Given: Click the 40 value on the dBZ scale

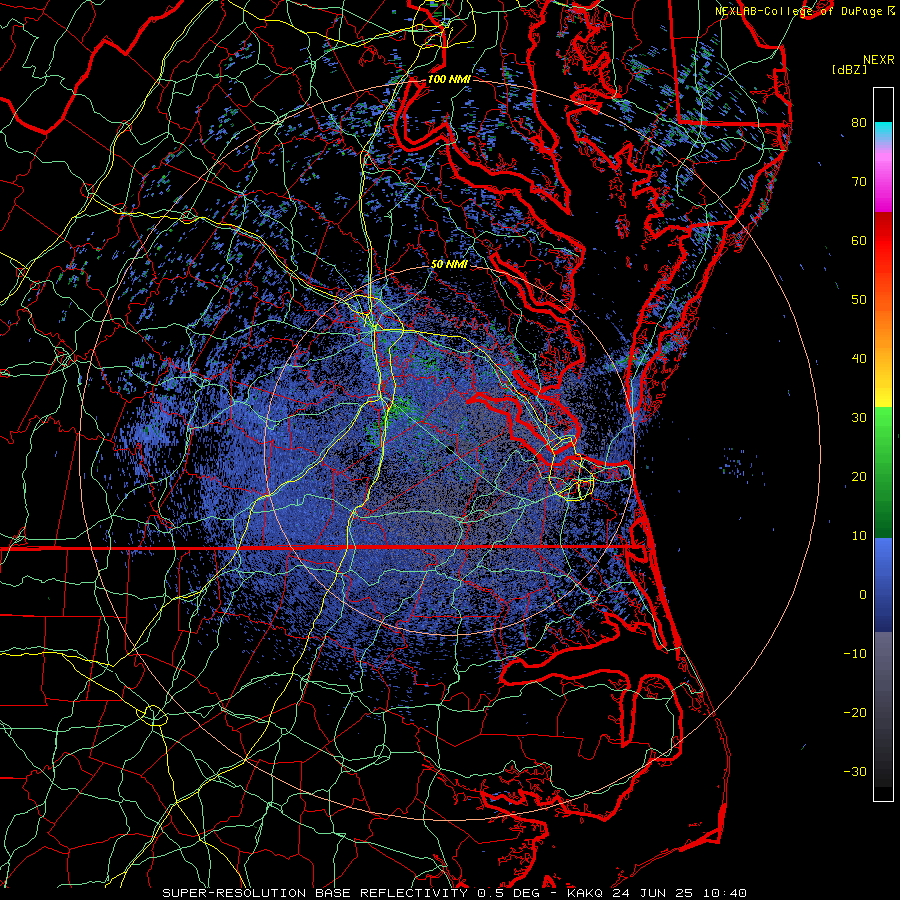Looking at the screenshot, I should click(859, 359).
